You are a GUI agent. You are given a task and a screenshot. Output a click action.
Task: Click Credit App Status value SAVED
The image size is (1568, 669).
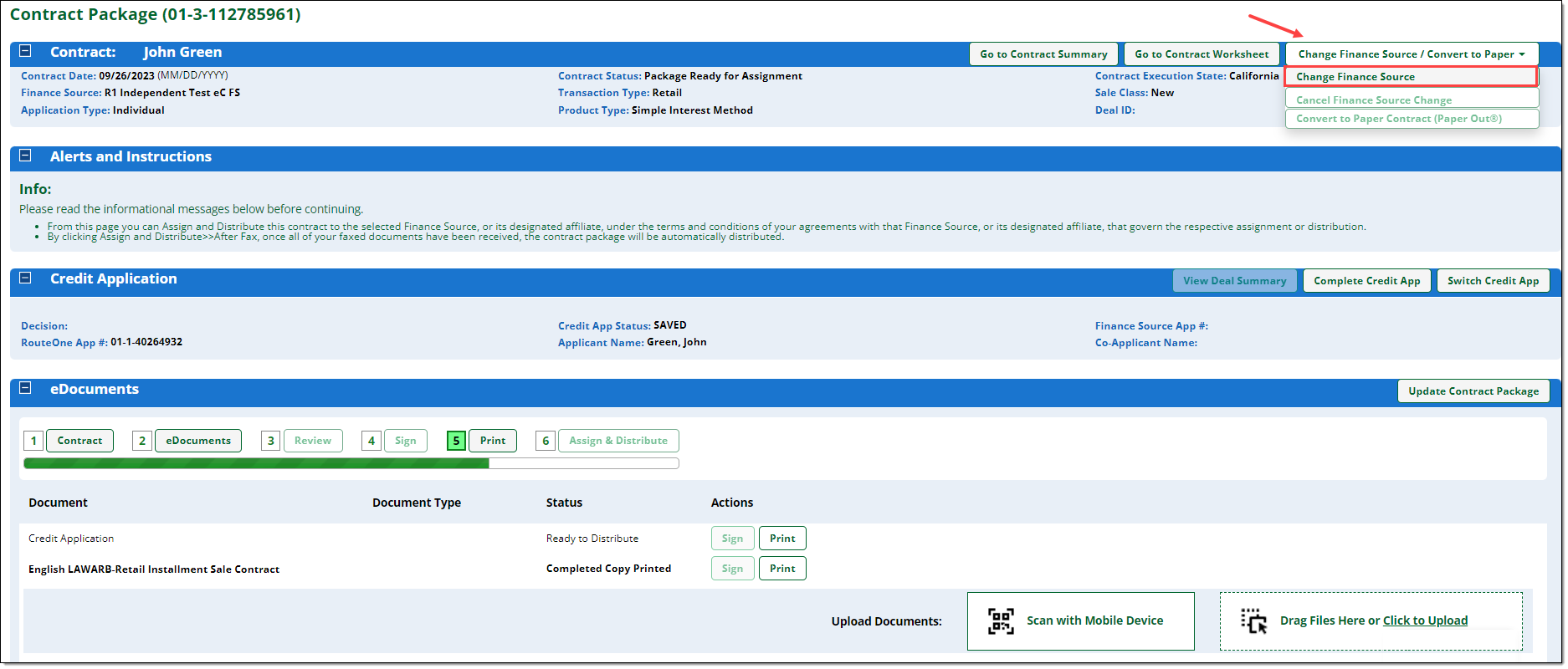669,325
